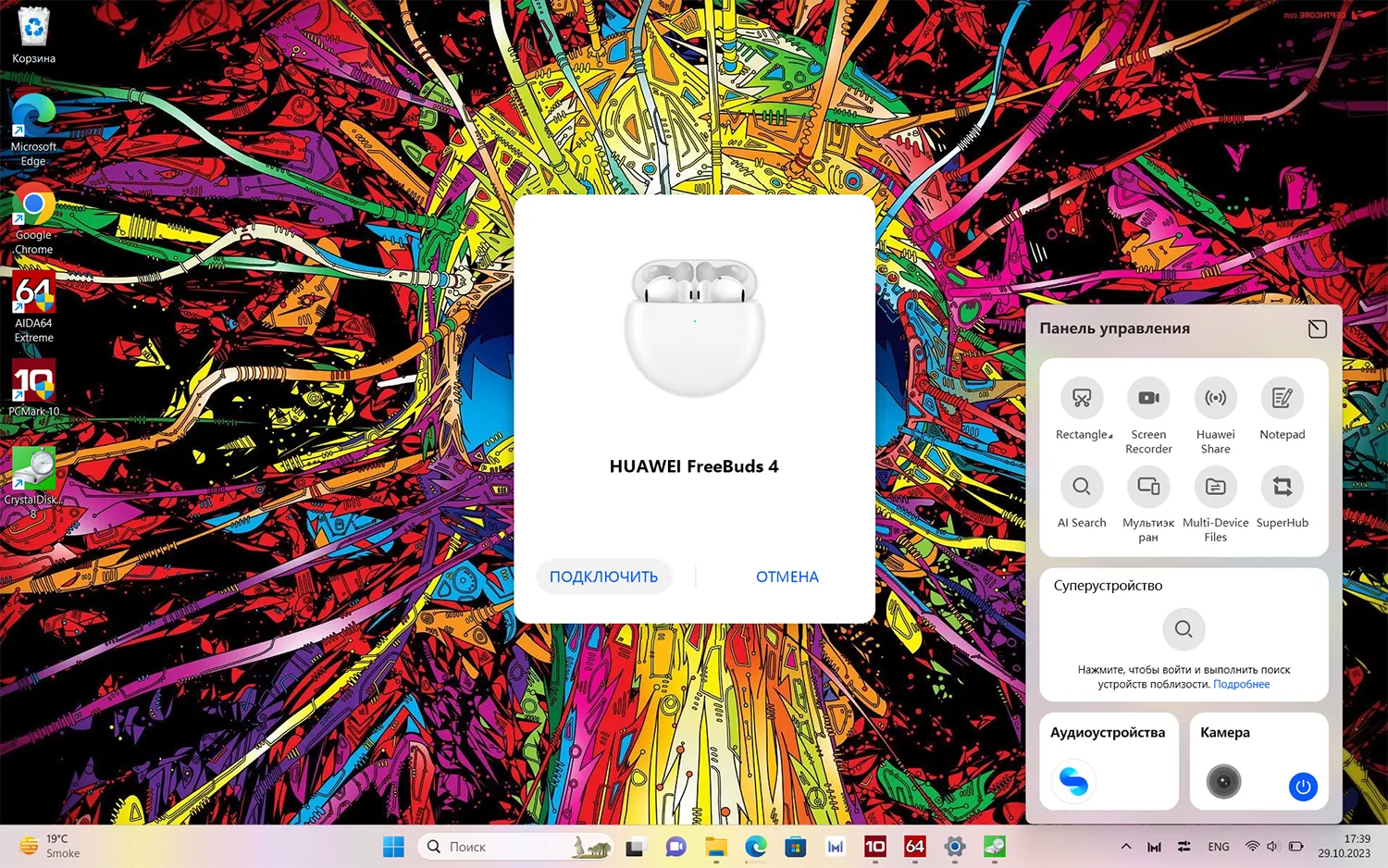Click PC Manager tray icon
The image size is (1388, 868).
(x=1154, y=847)
